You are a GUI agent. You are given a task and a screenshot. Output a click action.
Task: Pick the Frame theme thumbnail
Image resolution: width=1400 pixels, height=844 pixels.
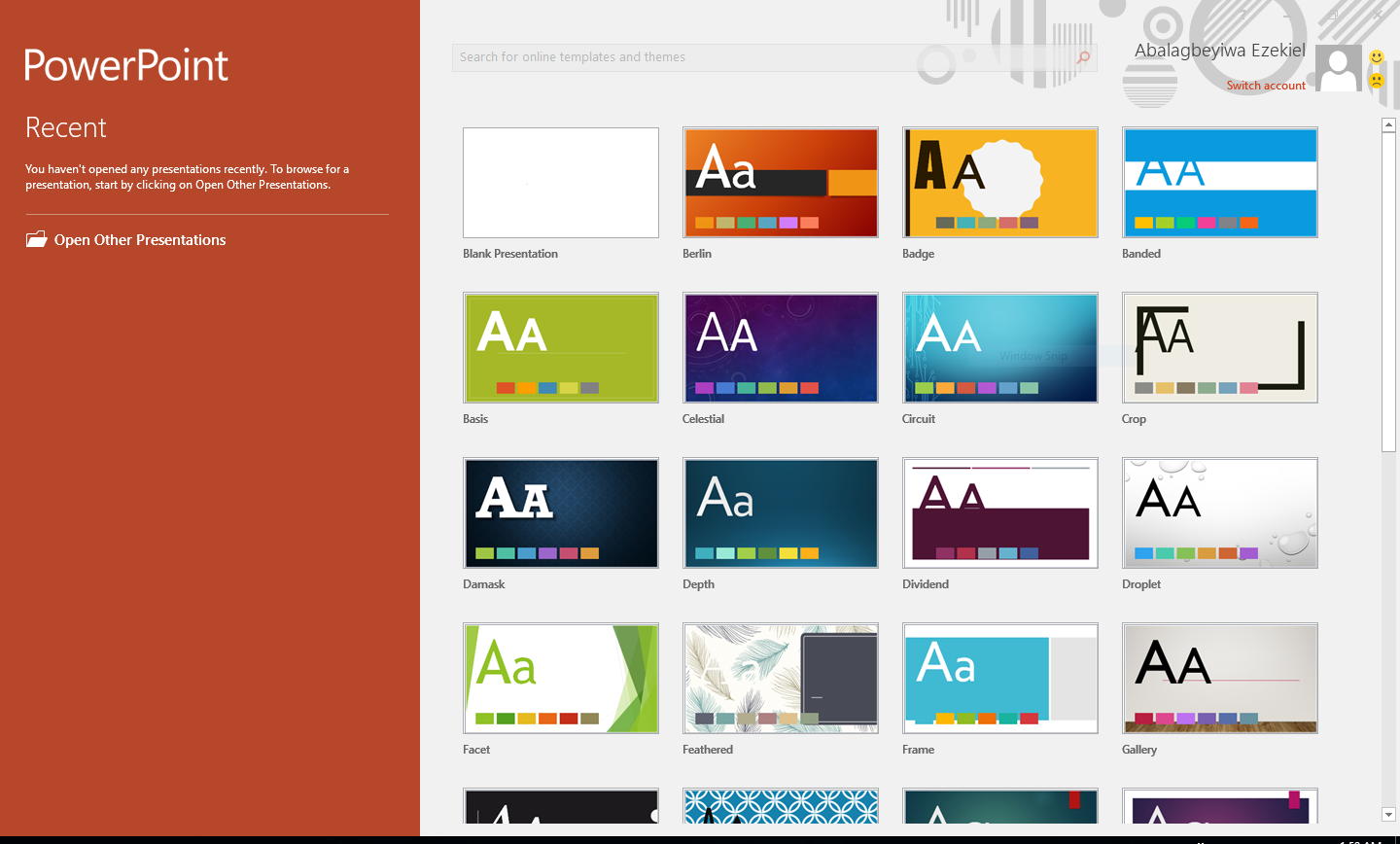1000,679
